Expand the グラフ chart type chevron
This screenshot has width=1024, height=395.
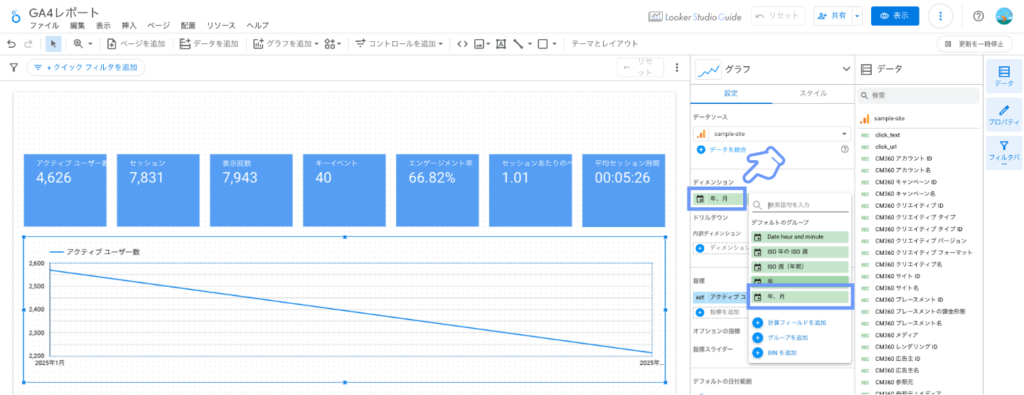coord(846,69)
